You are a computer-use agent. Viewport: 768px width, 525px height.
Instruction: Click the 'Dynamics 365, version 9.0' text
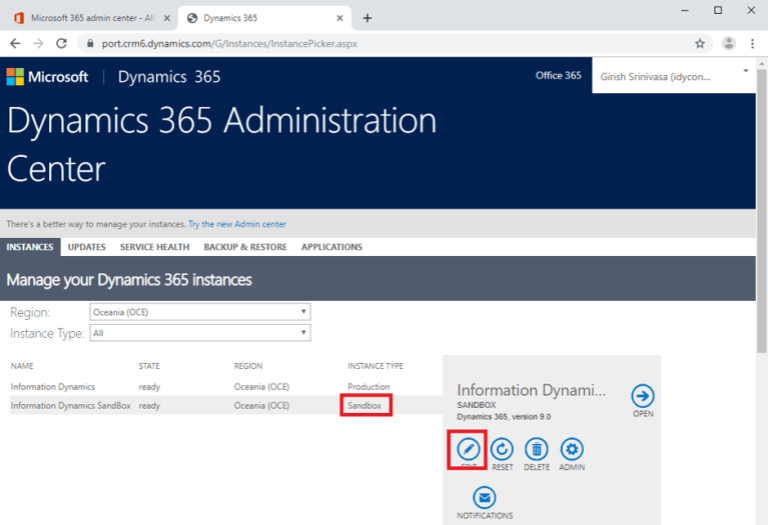504,417
